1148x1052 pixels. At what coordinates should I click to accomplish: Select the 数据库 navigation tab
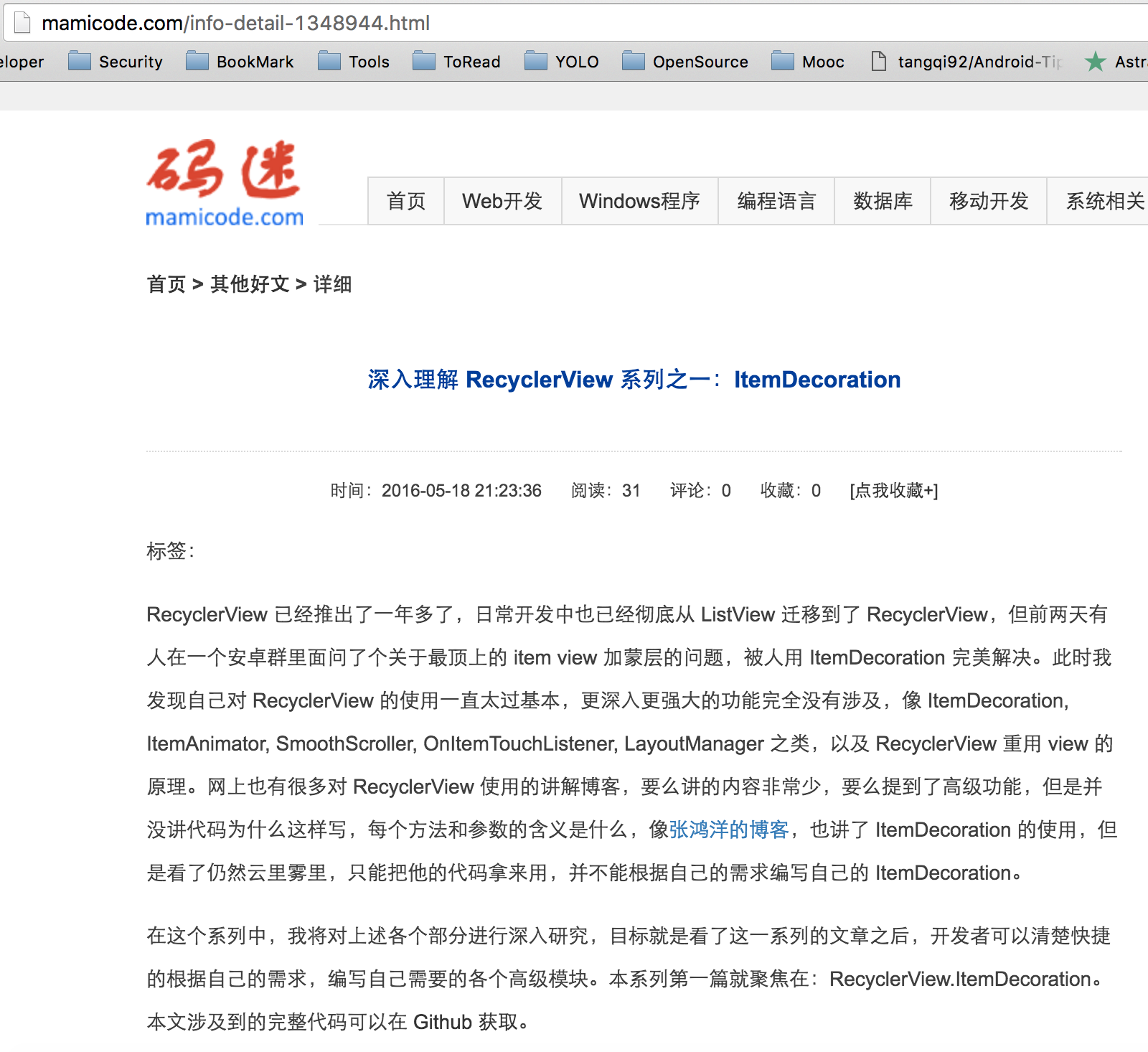click(x=883, y=201)
